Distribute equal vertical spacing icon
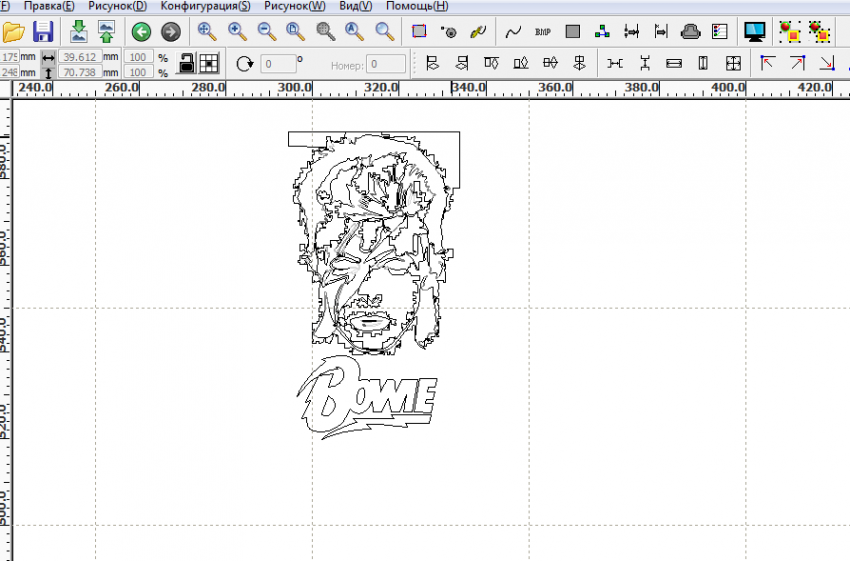 tap(645, 63)
